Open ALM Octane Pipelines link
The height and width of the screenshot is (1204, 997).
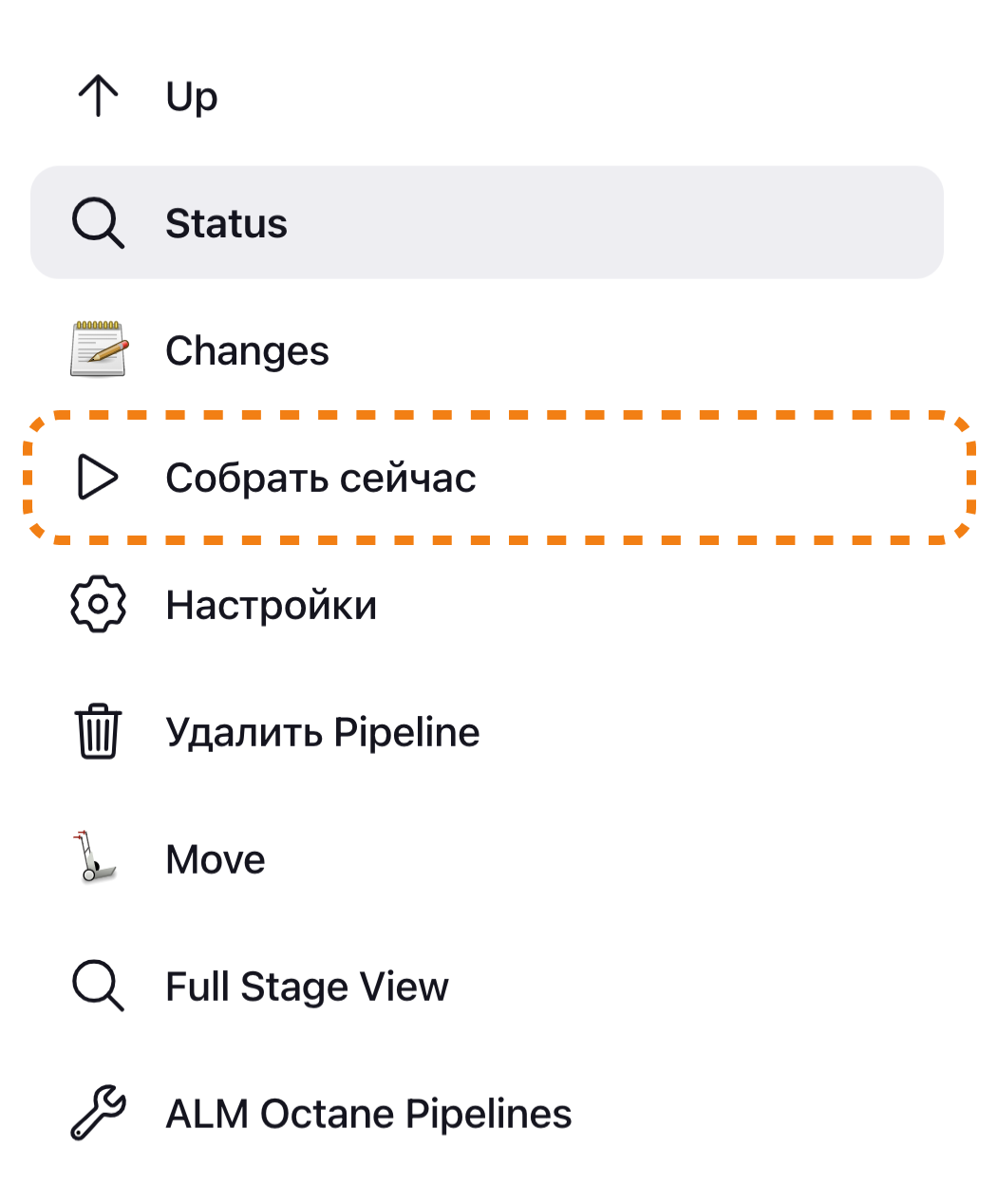[367, 1115]
